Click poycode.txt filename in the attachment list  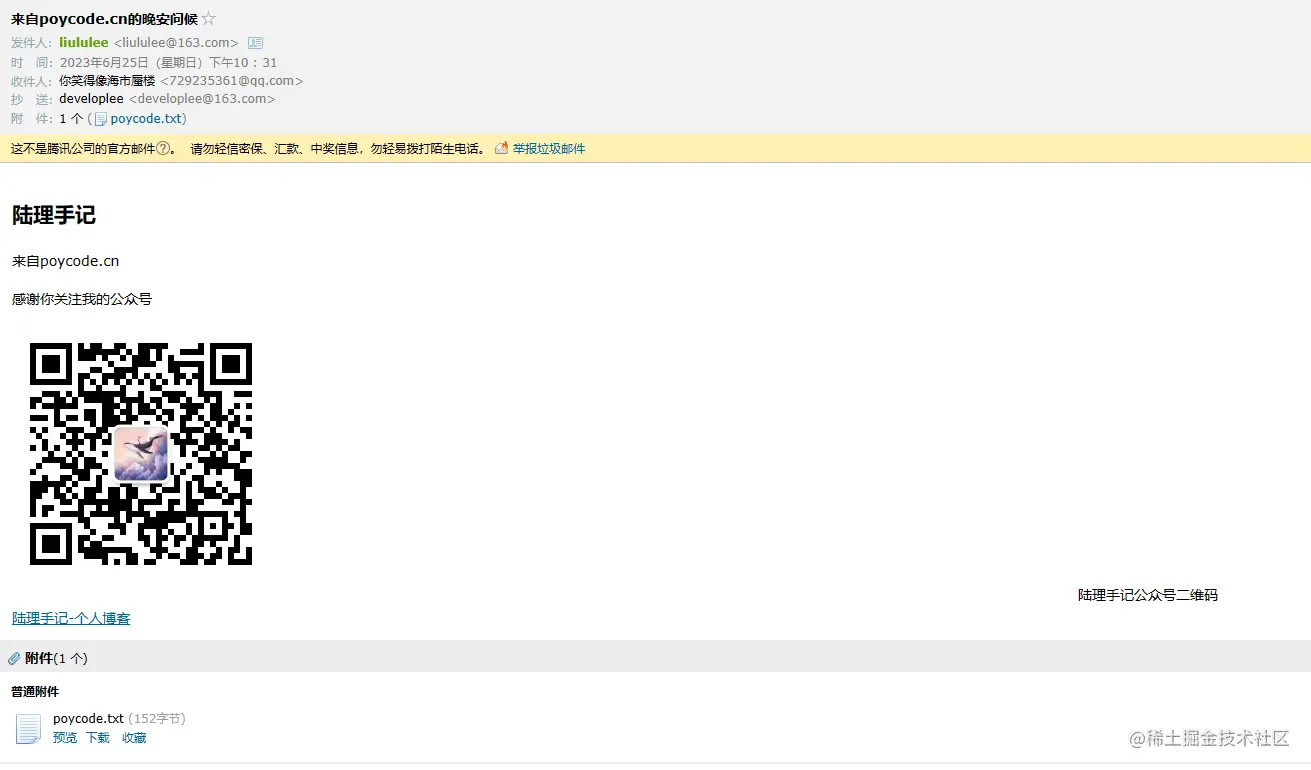(87, 717)
